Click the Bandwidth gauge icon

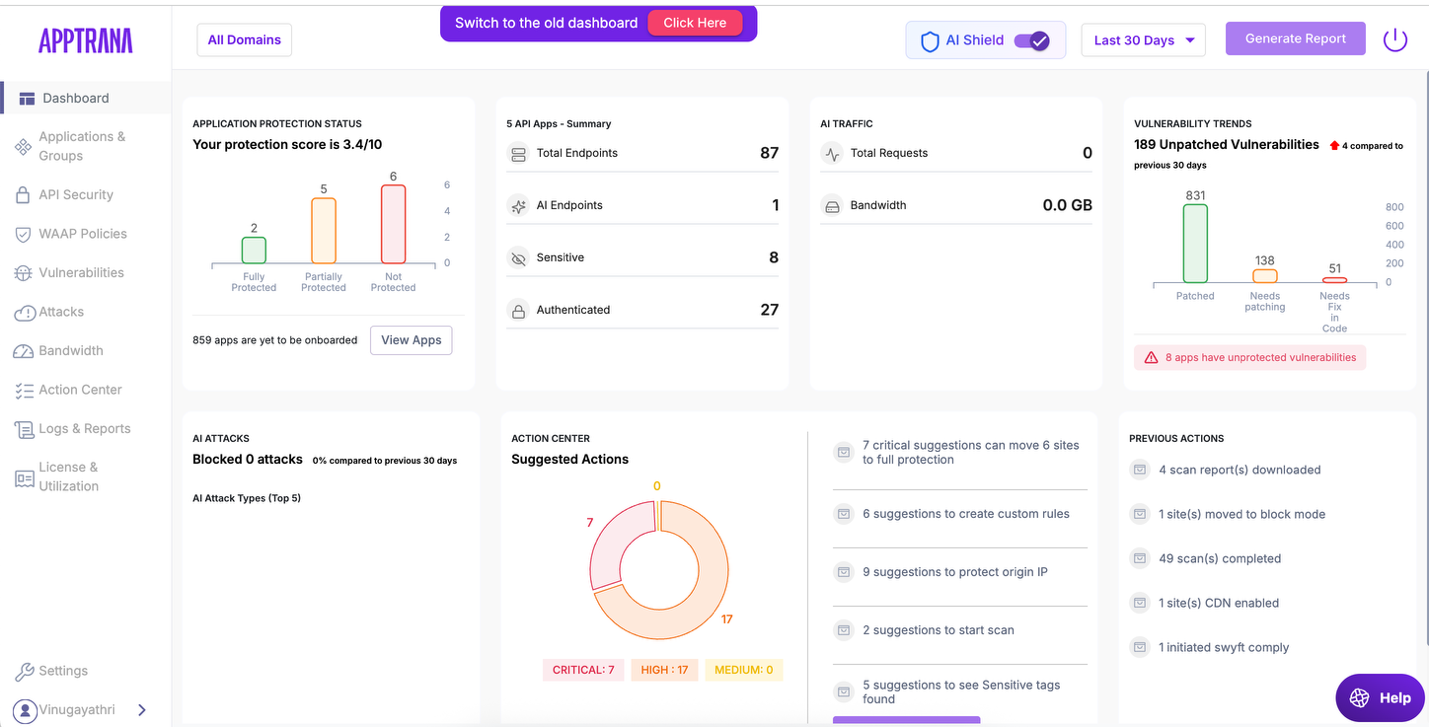click(23, 351)
